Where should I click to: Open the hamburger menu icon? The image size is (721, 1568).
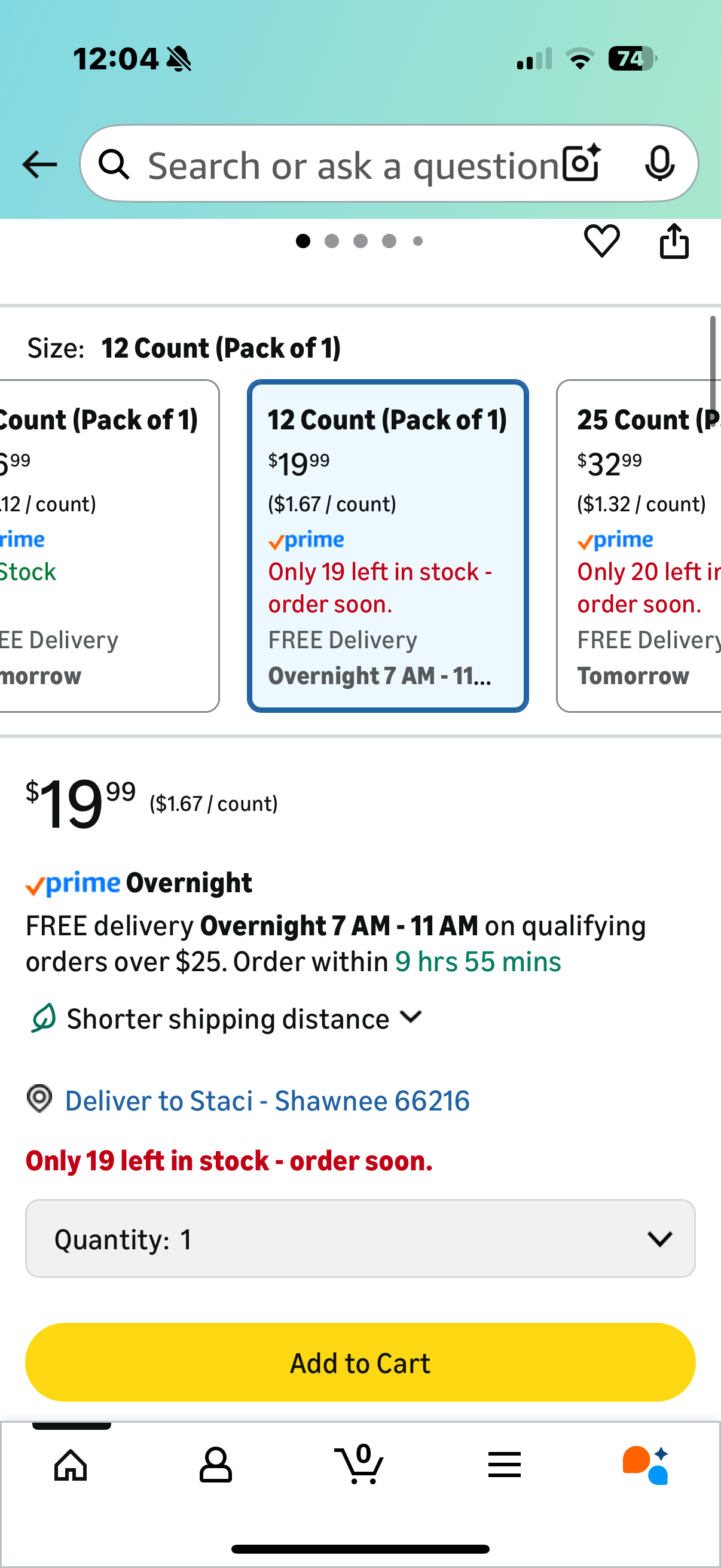[x=505, y=1466]
